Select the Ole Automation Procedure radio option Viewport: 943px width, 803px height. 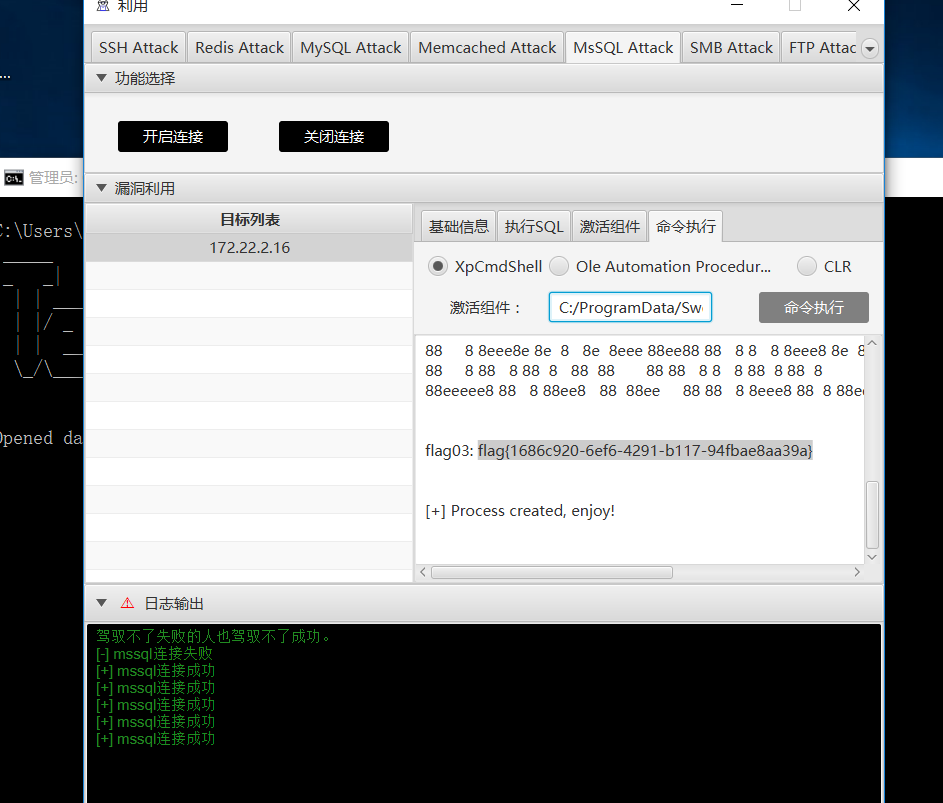pyautogui.click(x=559, y=266)
